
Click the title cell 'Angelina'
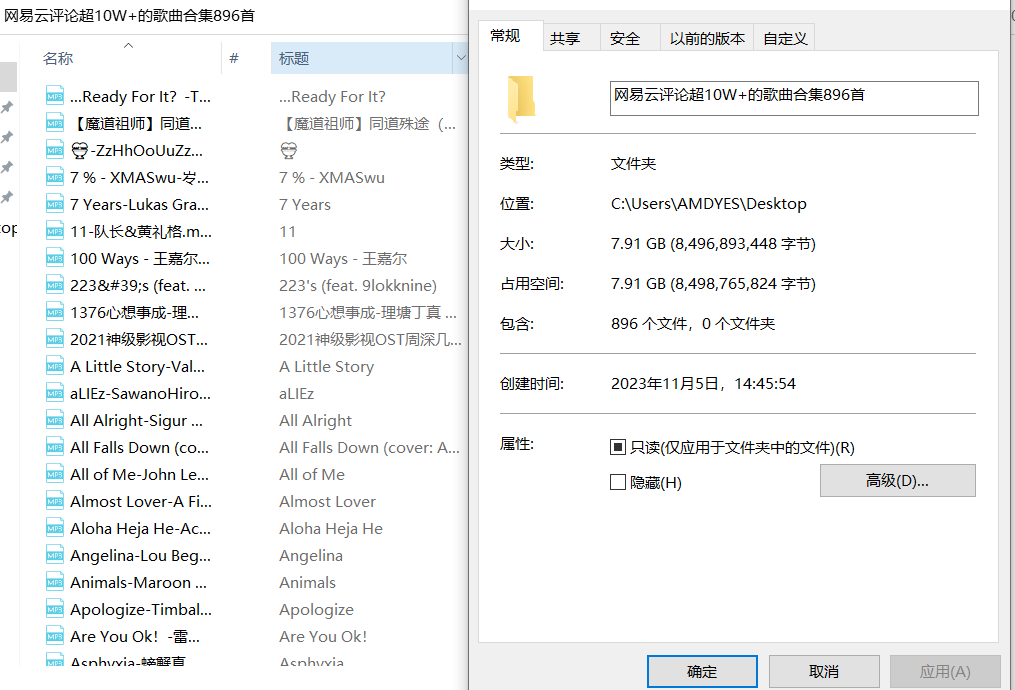click(311, 556)
